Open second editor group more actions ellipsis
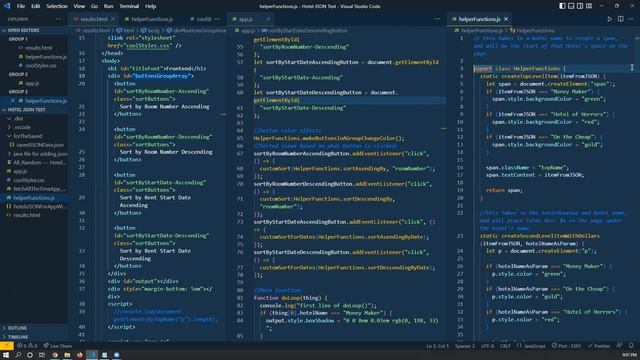 (x=437, y=19)
